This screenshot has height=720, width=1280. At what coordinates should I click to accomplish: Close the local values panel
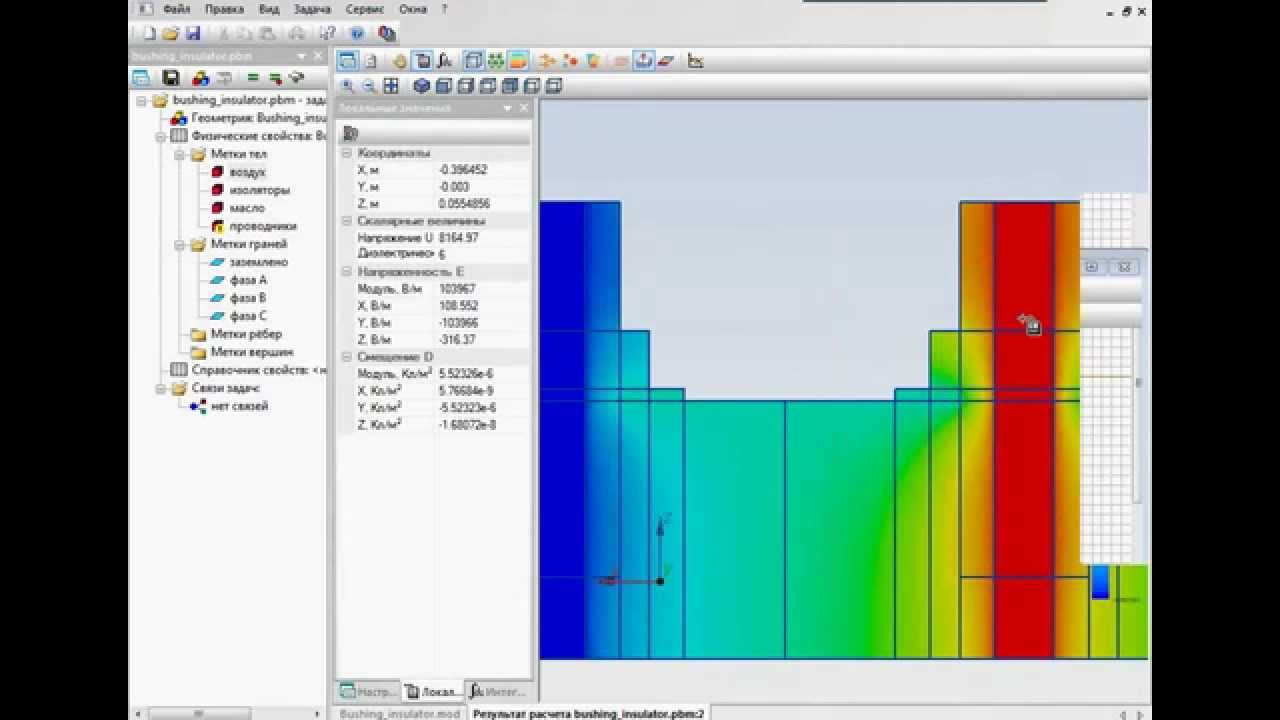click(x=523, y=108)
